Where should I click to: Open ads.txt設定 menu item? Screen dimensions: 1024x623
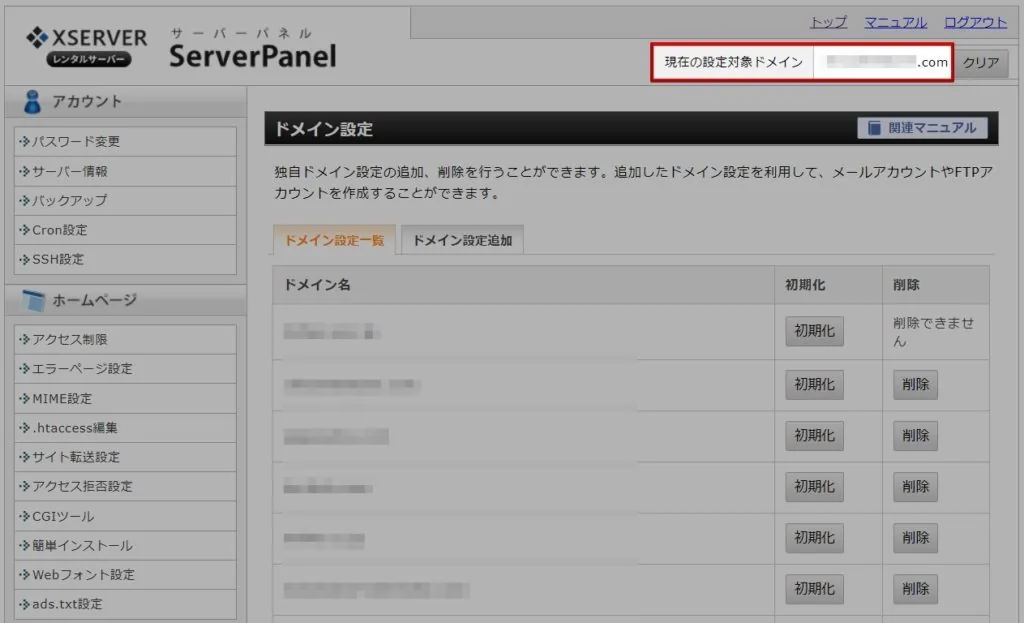125,604
